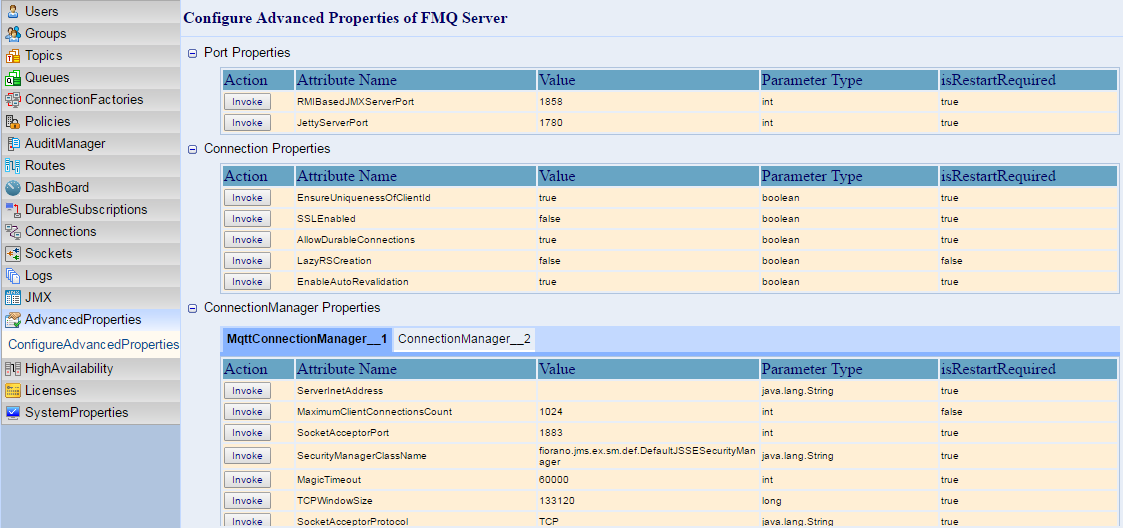Screen dimensions: 1123x528
Task: Click the ConnectionFactories icon
Action: click(13, 100)
